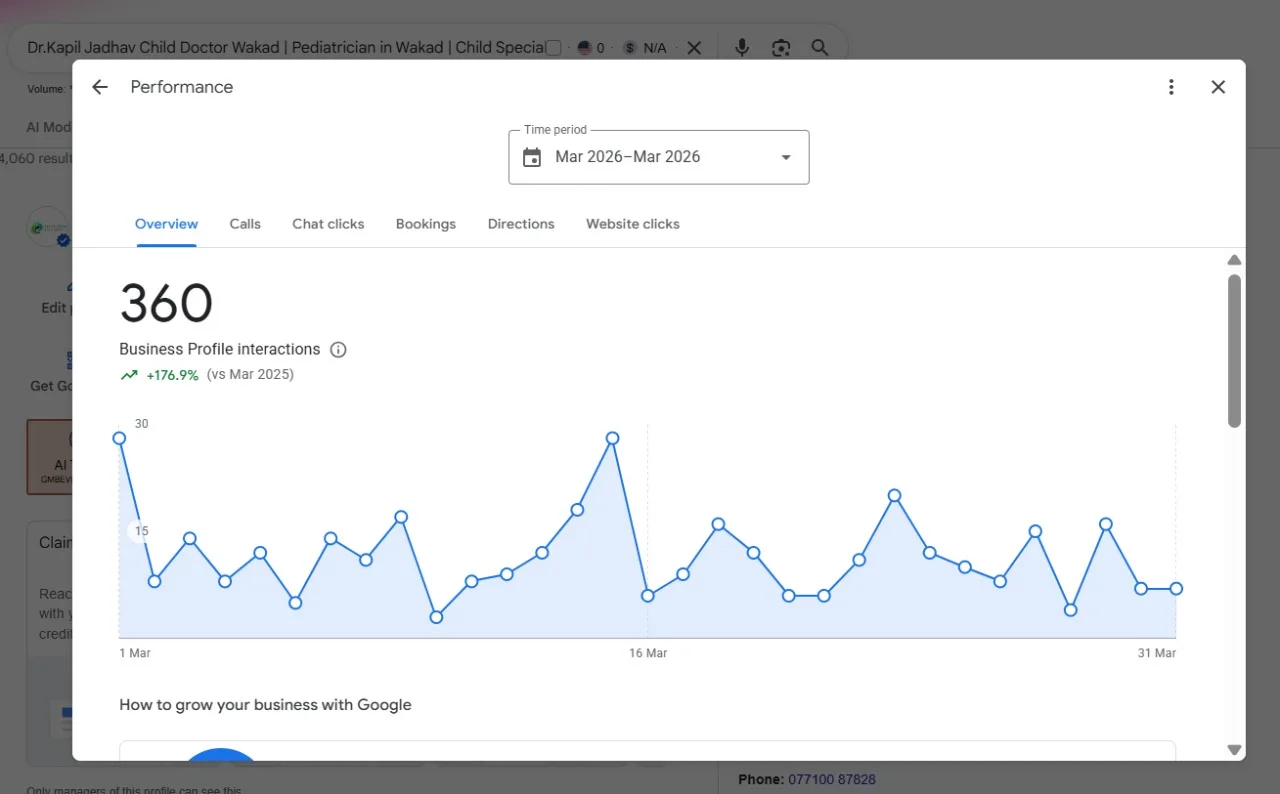Select the chart data point above 16 Mar
The image size is (1280, 794).
[648, 596]
